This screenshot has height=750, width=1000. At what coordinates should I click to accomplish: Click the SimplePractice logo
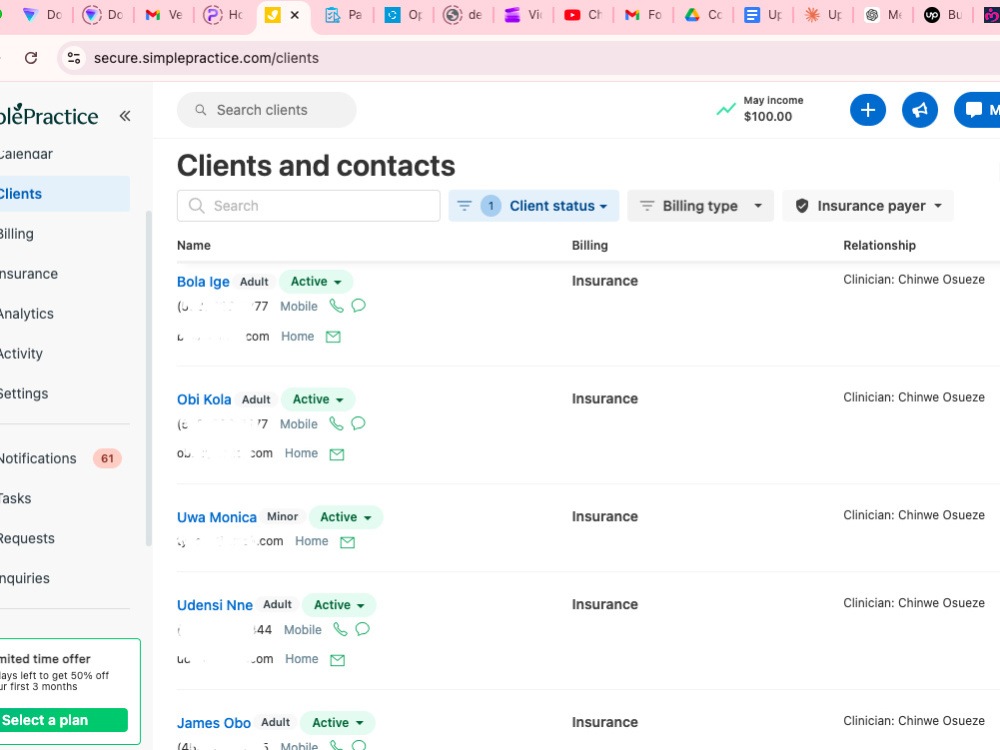pos(49,115)
